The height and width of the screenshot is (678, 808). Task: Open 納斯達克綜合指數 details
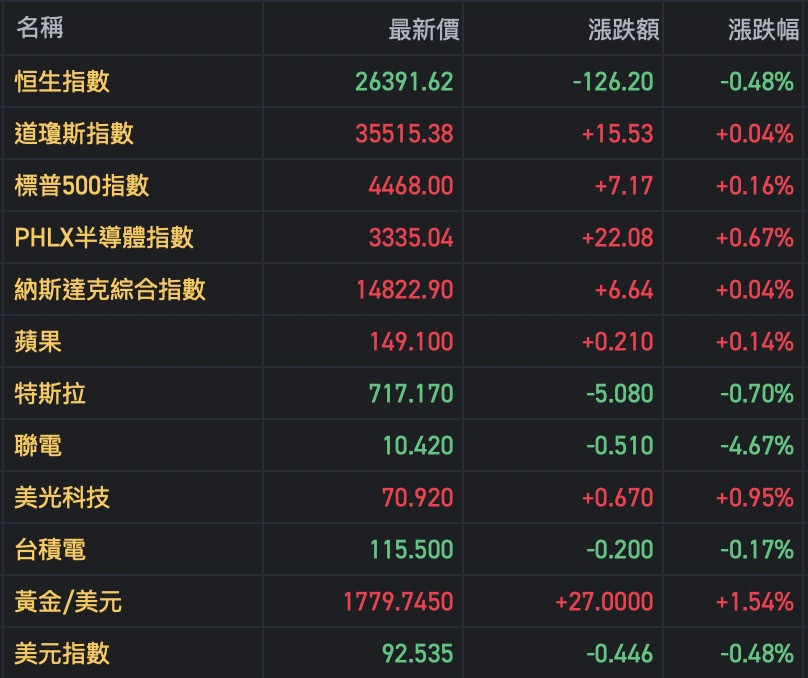tap(110, 290)
